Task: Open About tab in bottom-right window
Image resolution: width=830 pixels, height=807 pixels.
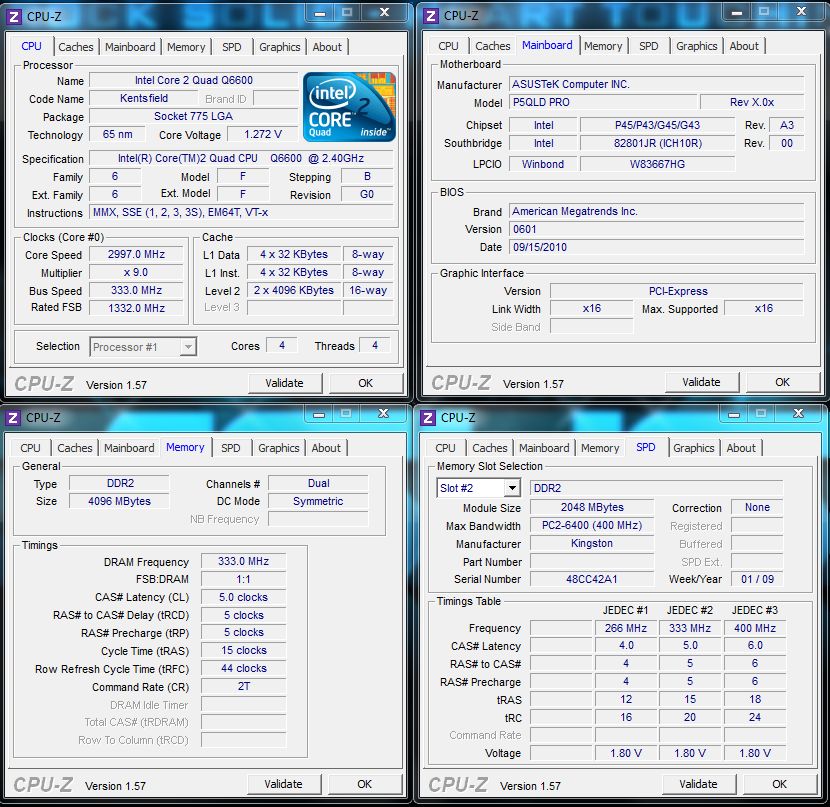Action: click(741, 448)
